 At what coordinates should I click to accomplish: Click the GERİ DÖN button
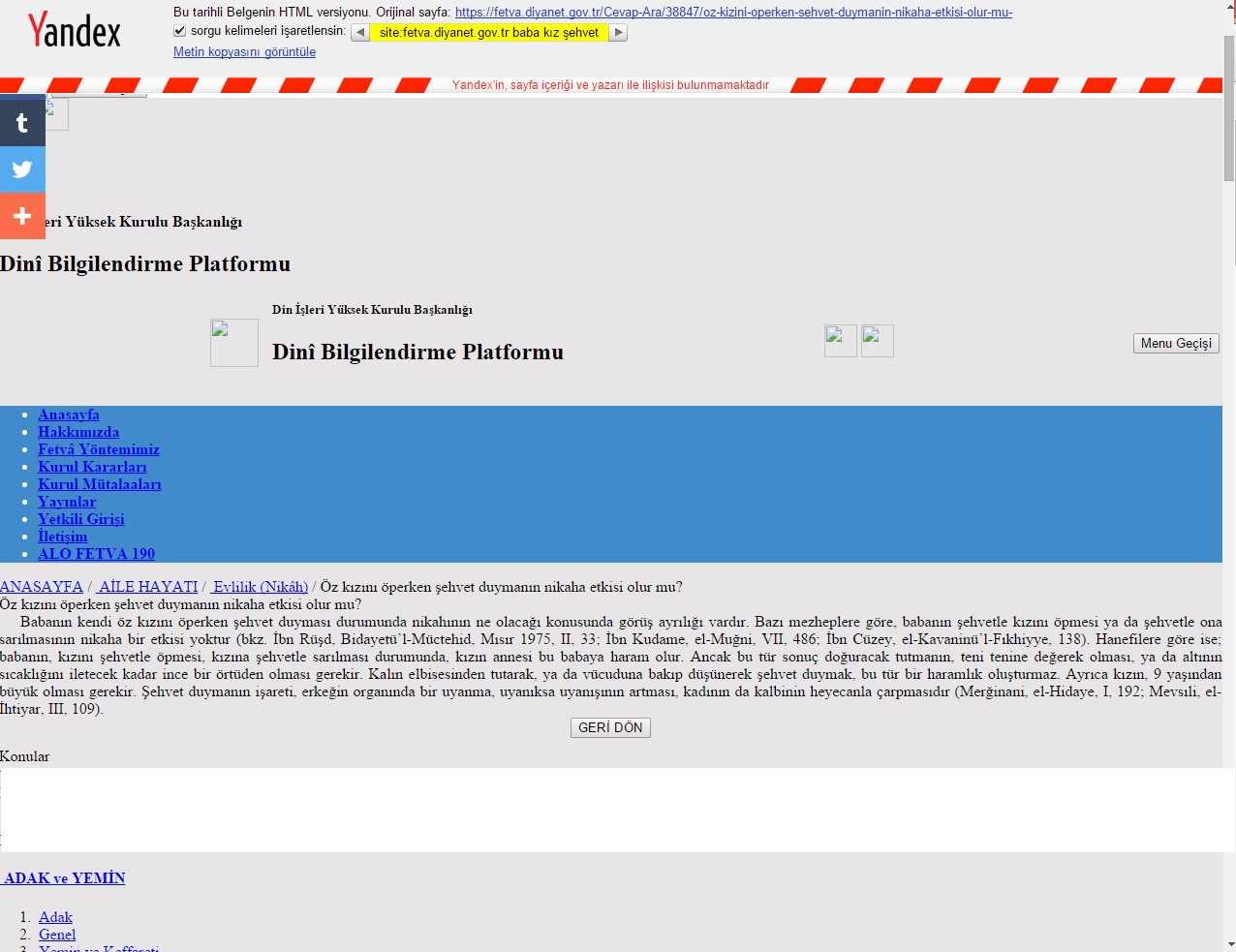click(610, 727)
